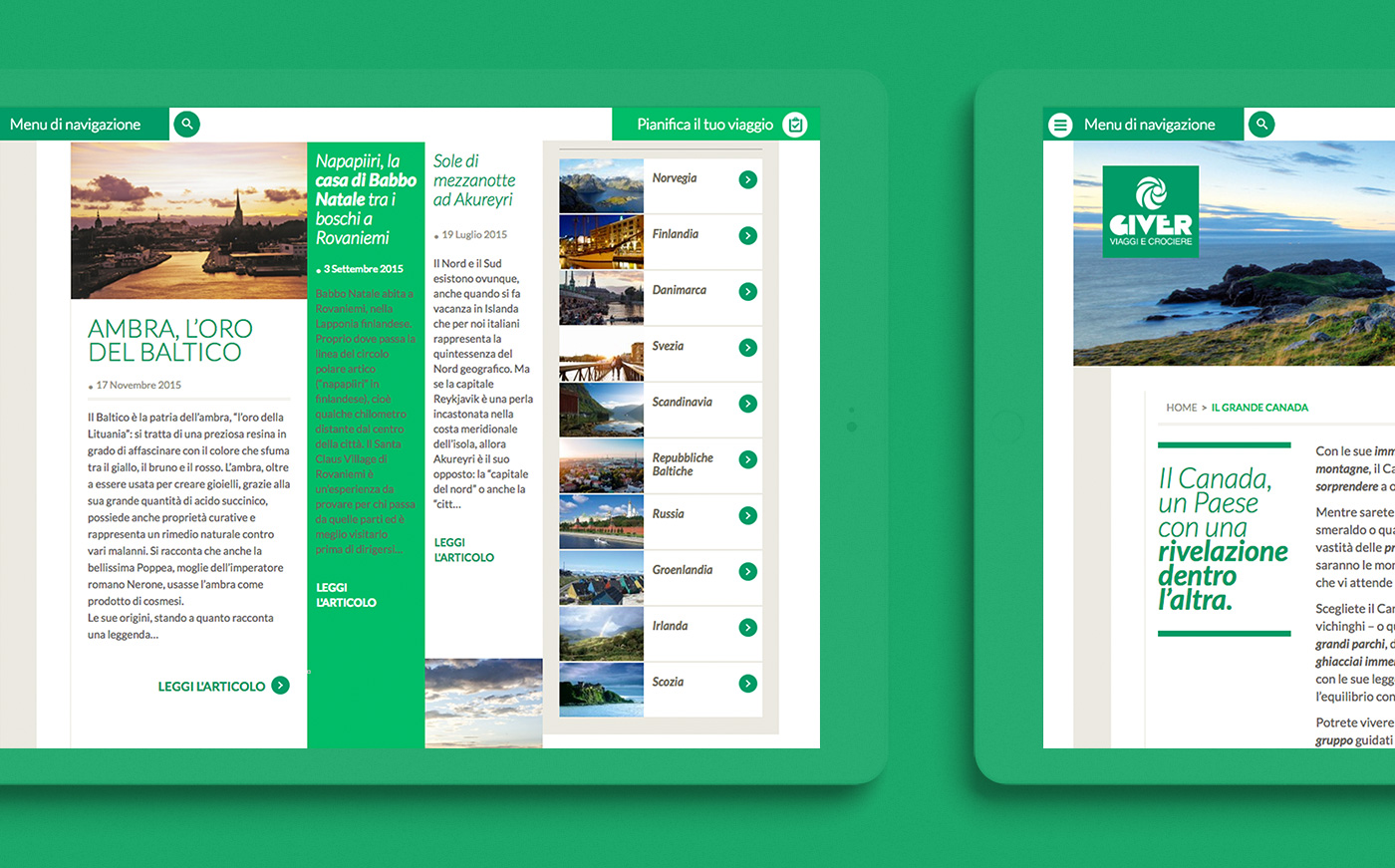Select the Scozia landscape thumbnail
Screen dimensions: 1395x868
click(x=601, y=690)
